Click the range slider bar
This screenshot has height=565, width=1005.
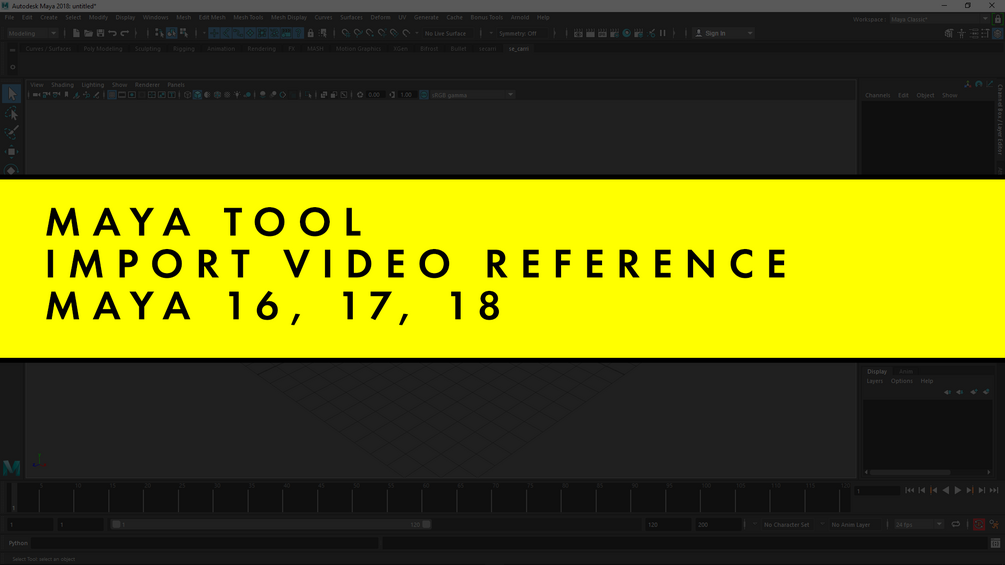270,525
